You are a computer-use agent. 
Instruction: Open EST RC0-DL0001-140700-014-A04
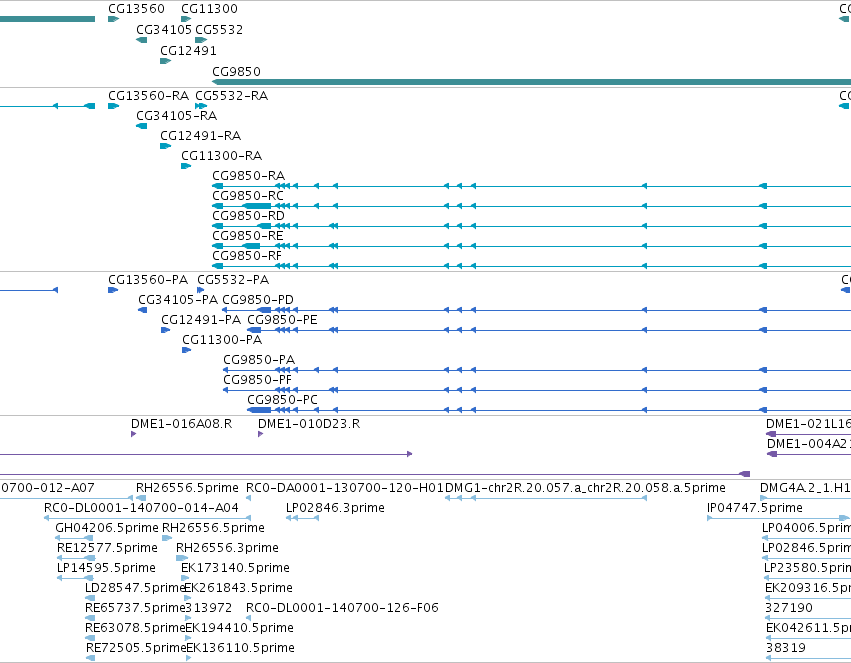[x=141, y=508]
